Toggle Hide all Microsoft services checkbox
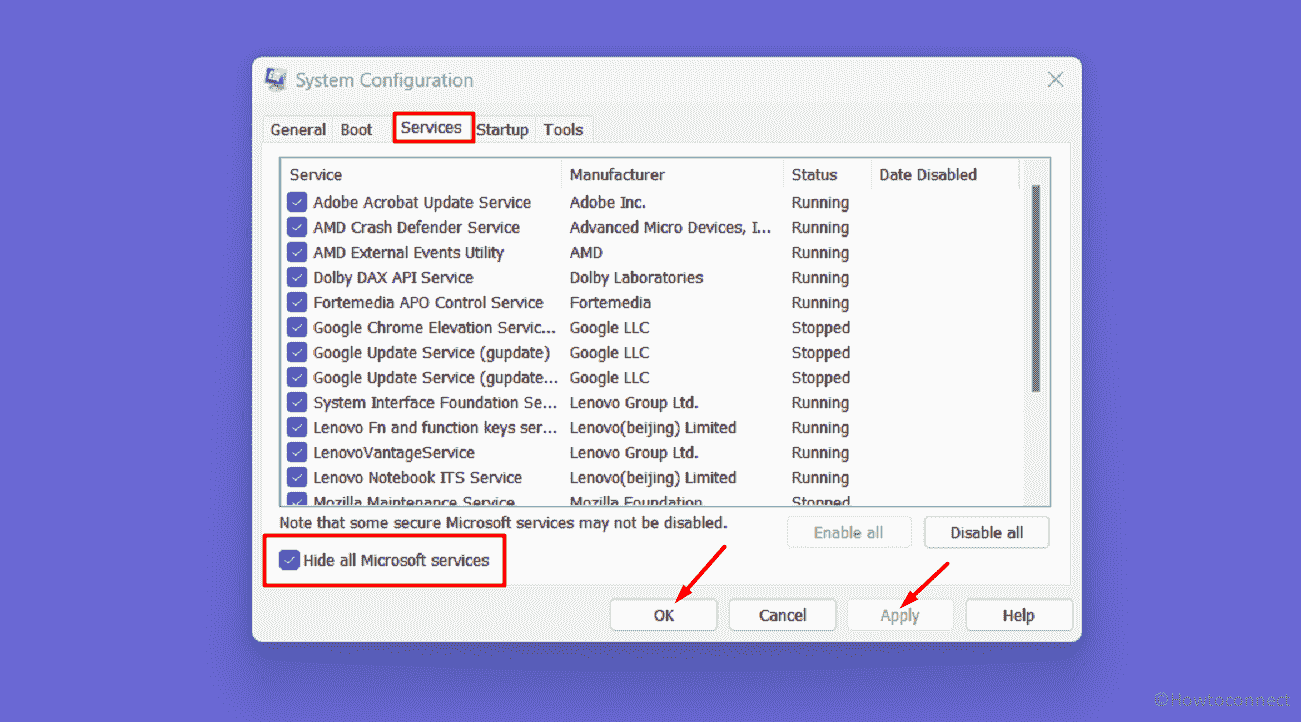The height and width of the screenshot is (722, 1301). click(x=289, y=560)
